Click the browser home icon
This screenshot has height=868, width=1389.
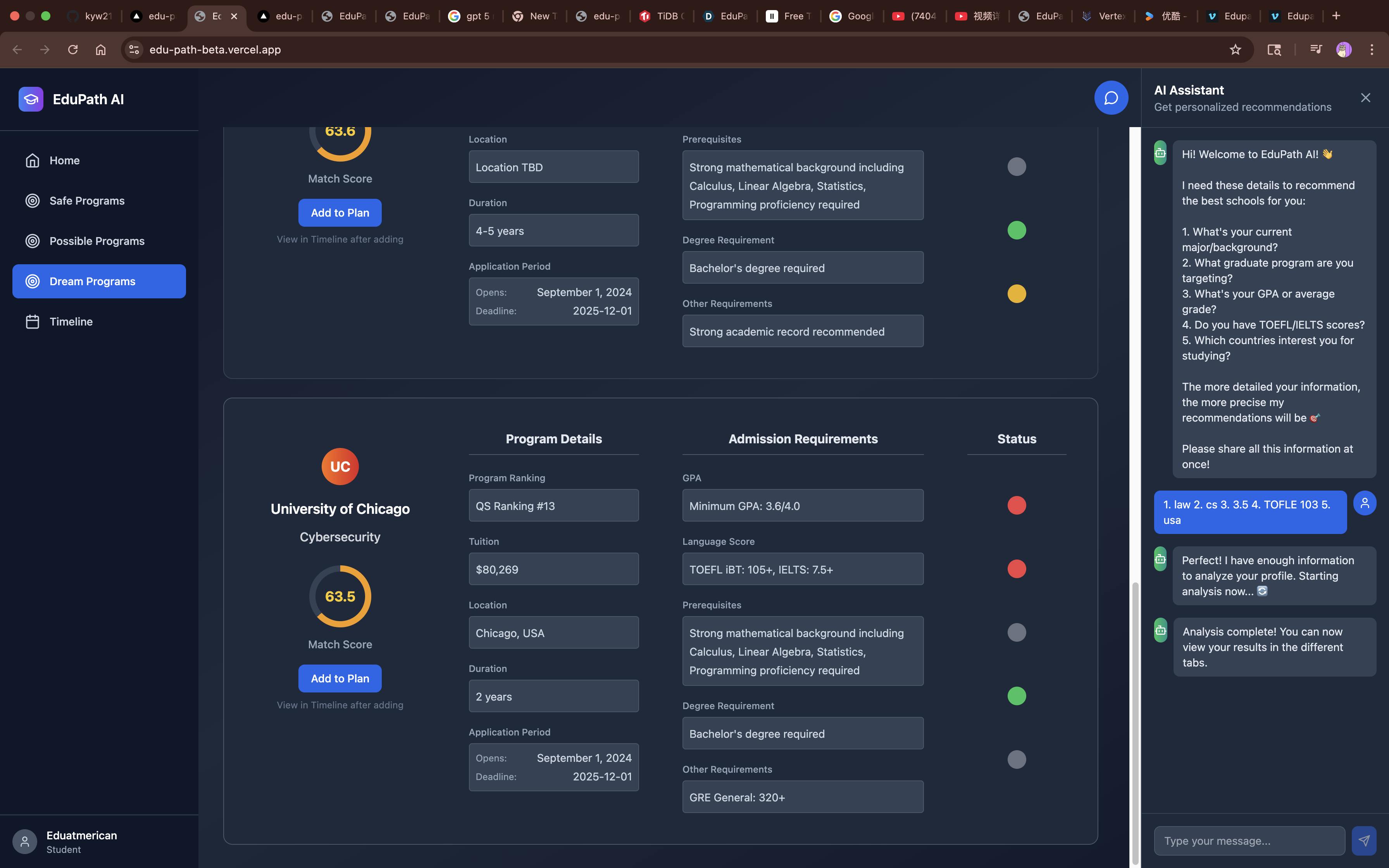[x=100, y=49]
